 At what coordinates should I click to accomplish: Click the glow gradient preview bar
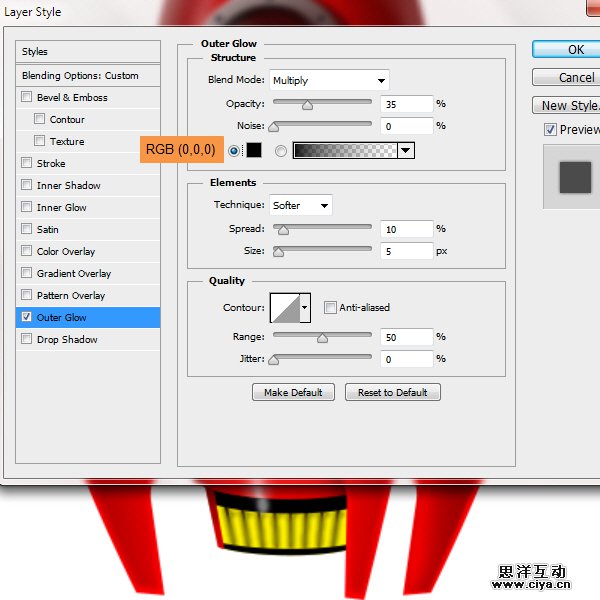point(345,150)
